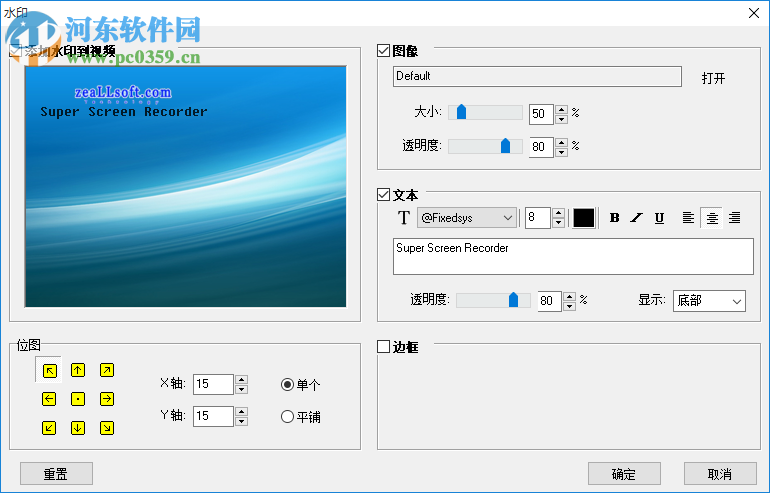Image resolution: width=770 pixels, height=493 pixels.
Task: Click the image size 50 field
Action: (x=542, y=114)
